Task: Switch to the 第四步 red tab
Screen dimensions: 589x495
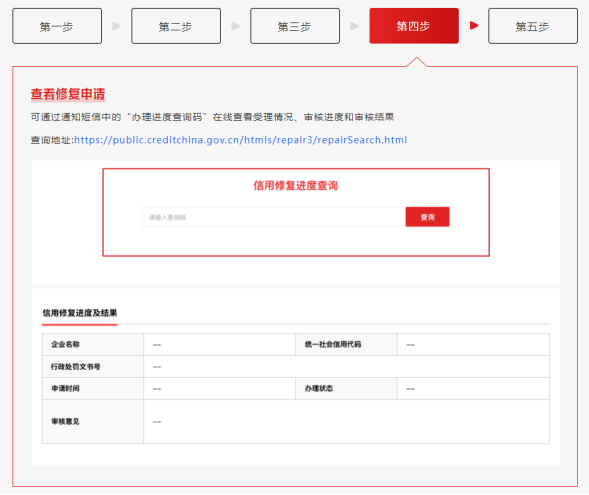Action: 414,26
